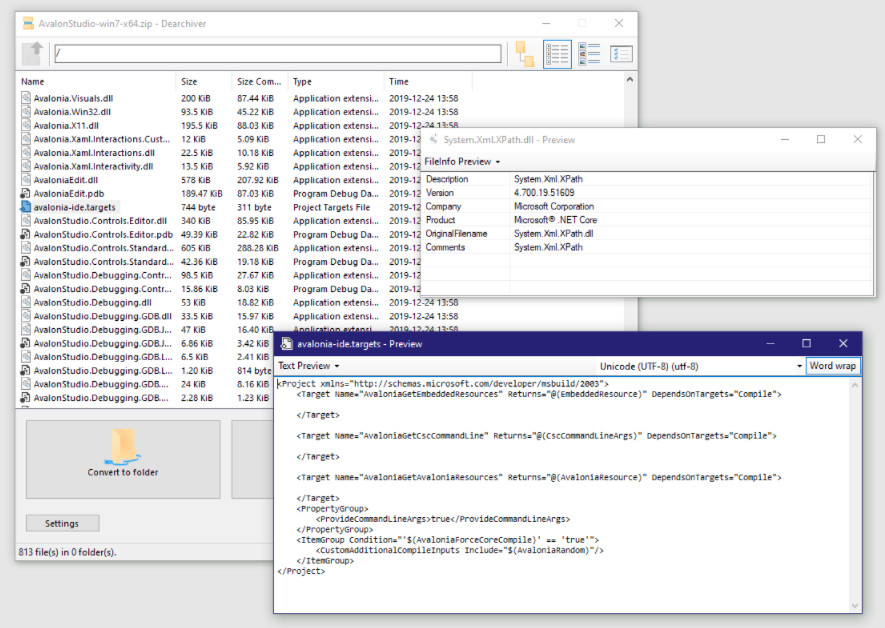
Task: Click the AvalonStudio.Debugging.dll file icon
Action: coord(25,302)
